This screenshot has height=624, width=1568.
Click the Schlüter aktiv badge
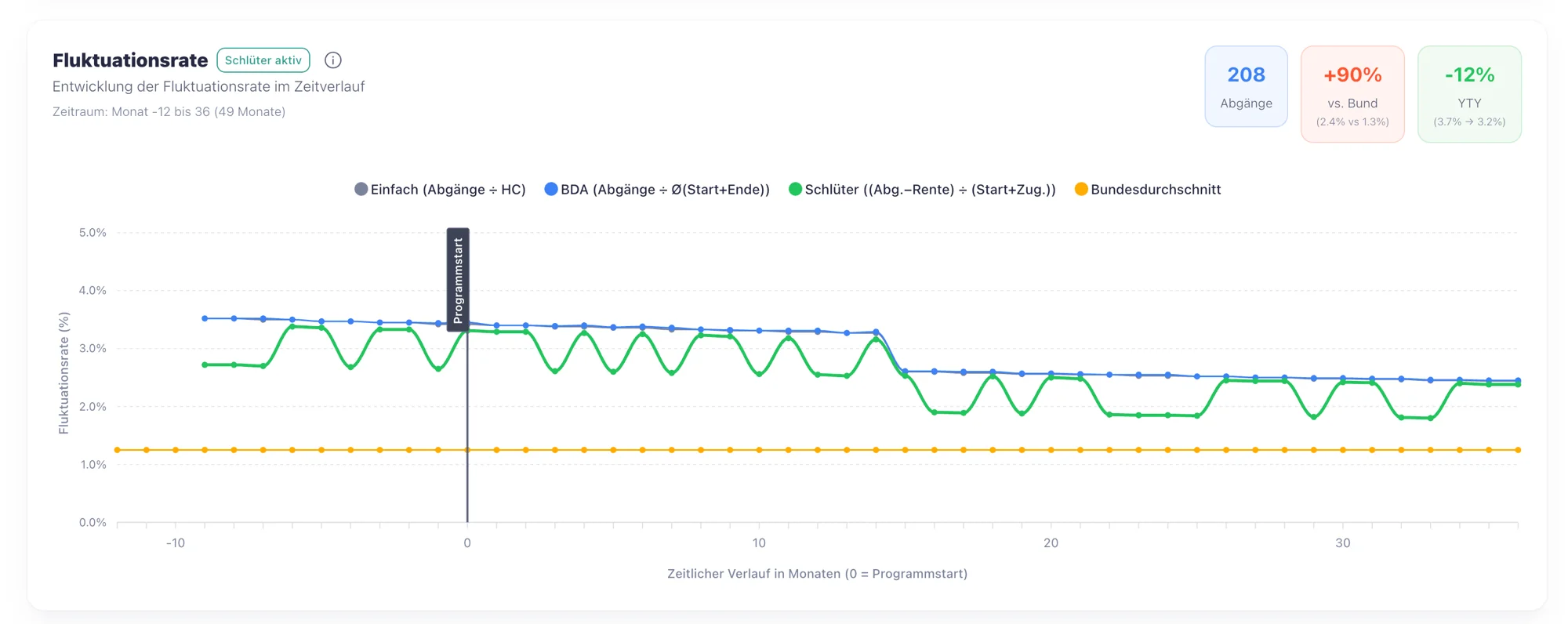pos(263,60)
